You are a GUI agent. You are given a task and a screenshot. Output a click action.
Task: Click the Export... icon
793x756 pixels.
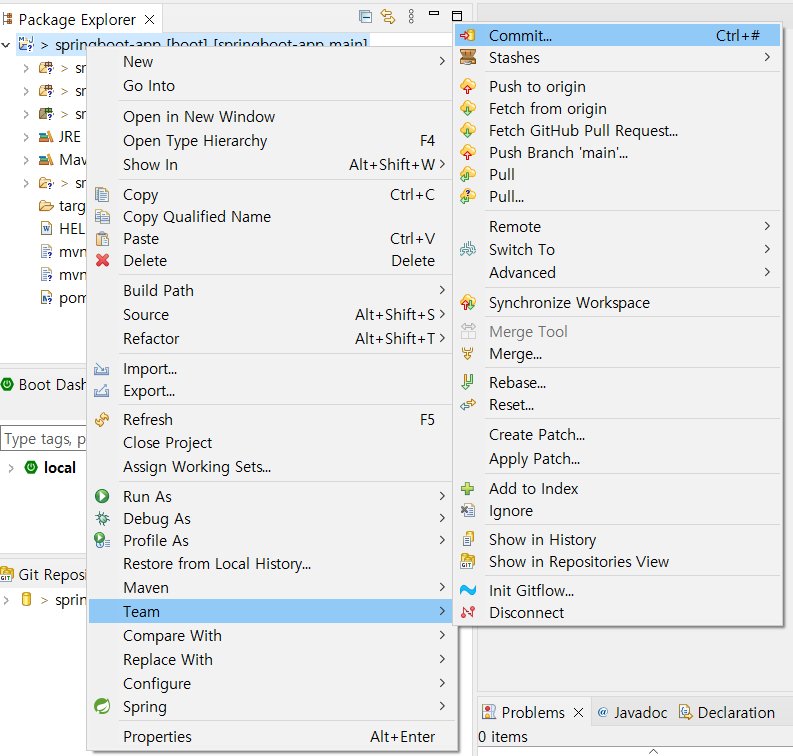pos(102,391)
